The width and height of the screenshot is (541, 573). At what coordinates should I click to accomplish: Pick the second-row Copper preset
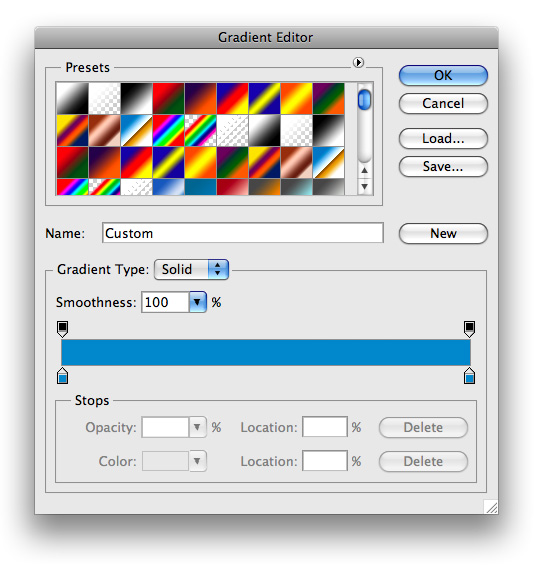[x=105, y=130]
